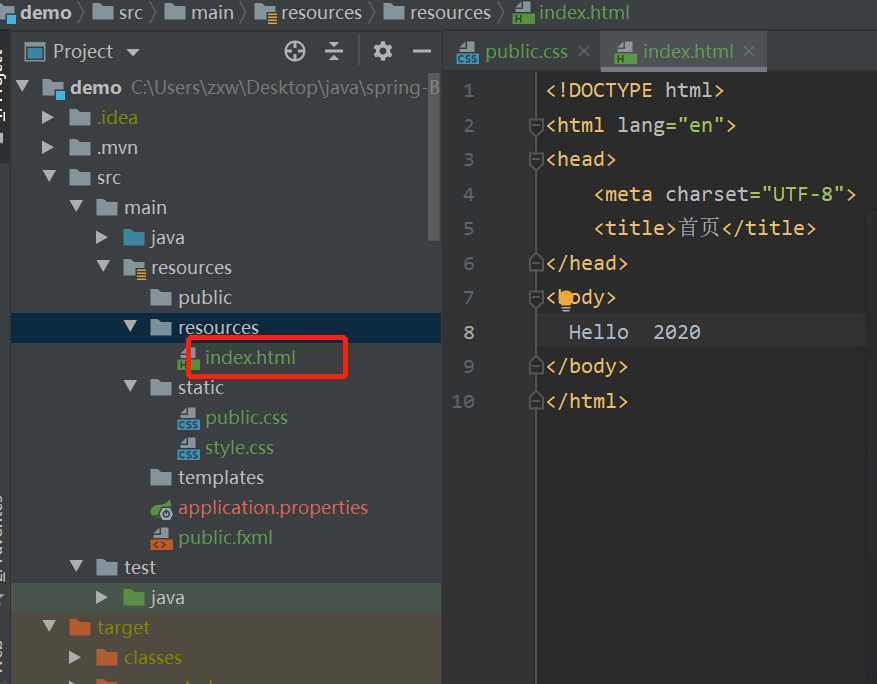The height and width of the screenshot is (684, 877).
Task: Click the DOCTYPE html line
Action: [x=635, y=91]
